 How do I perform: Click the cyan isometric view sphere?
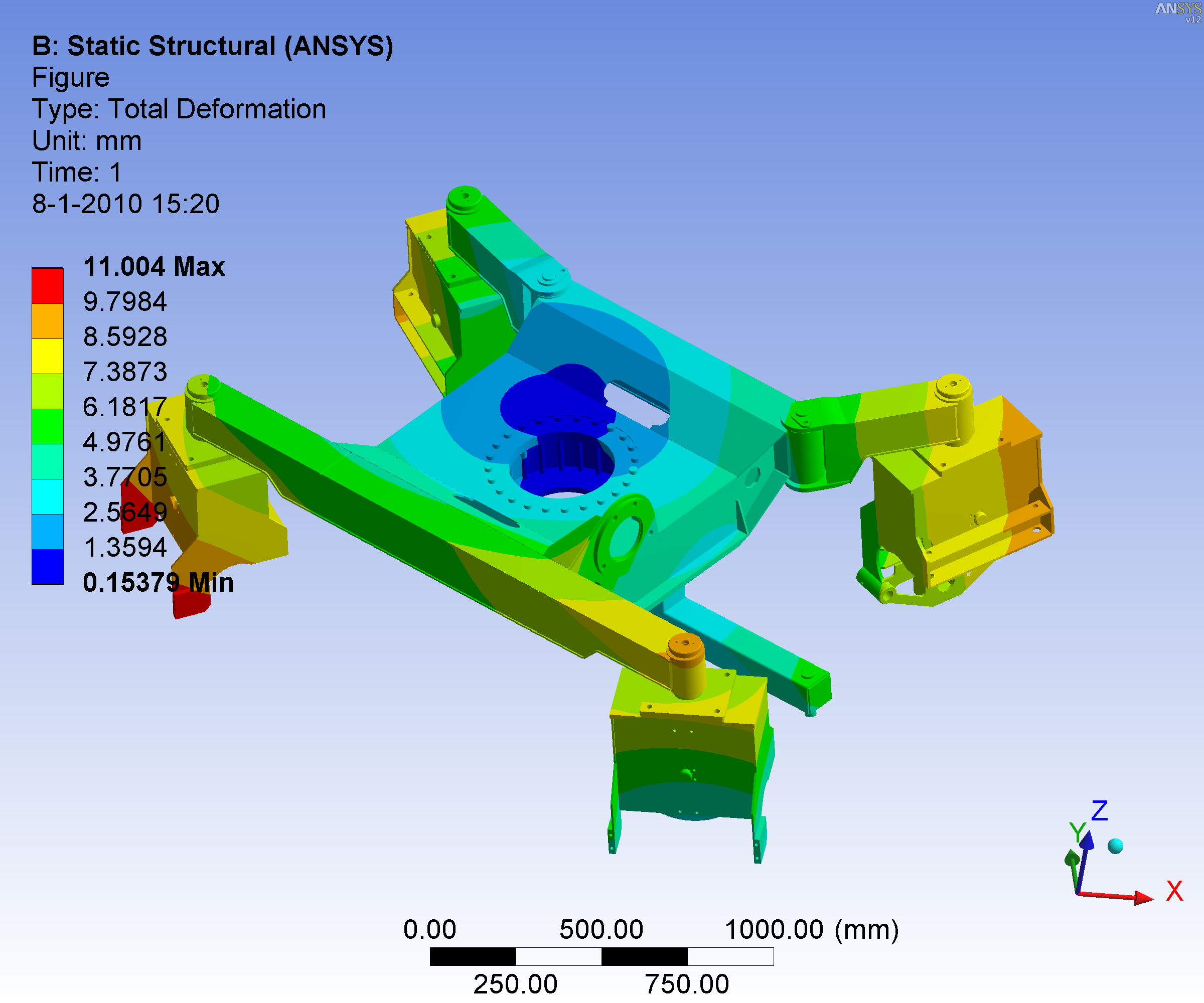pyautogui.click(x=1115, y=846)
